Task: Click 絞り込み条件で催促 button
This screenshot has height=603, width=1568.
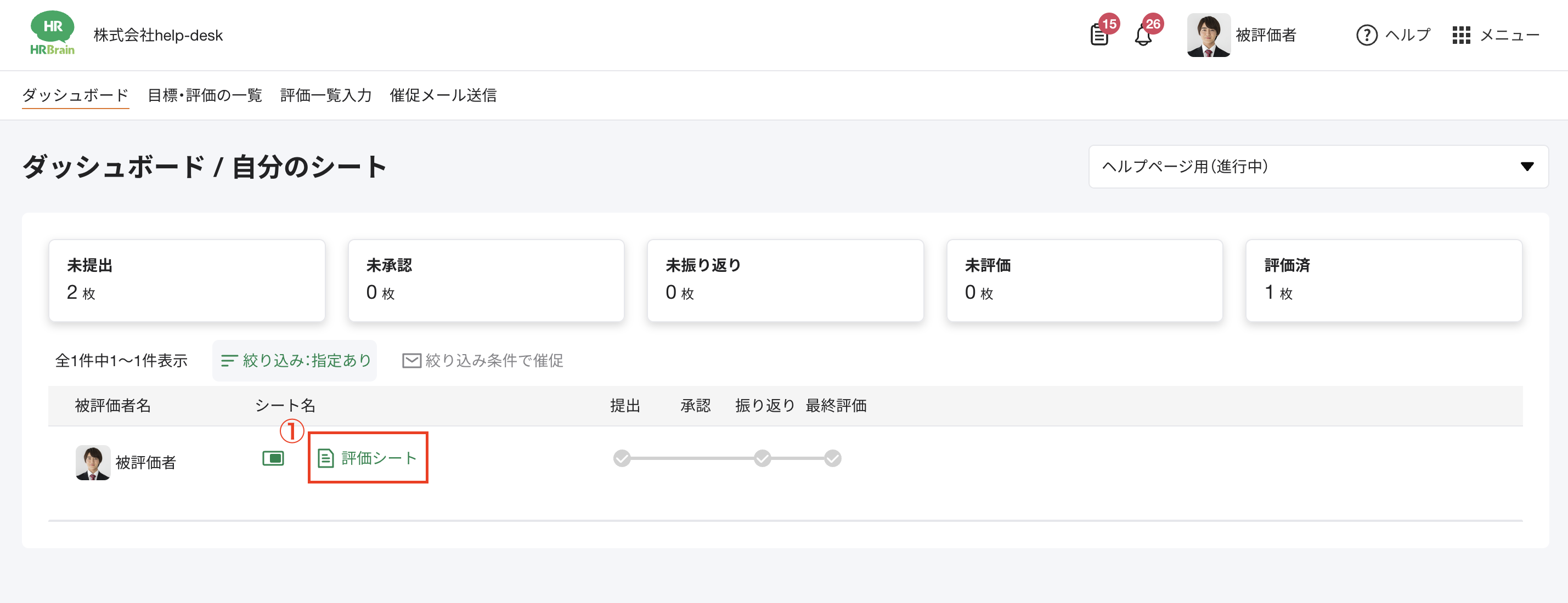Action: point(483,361)
